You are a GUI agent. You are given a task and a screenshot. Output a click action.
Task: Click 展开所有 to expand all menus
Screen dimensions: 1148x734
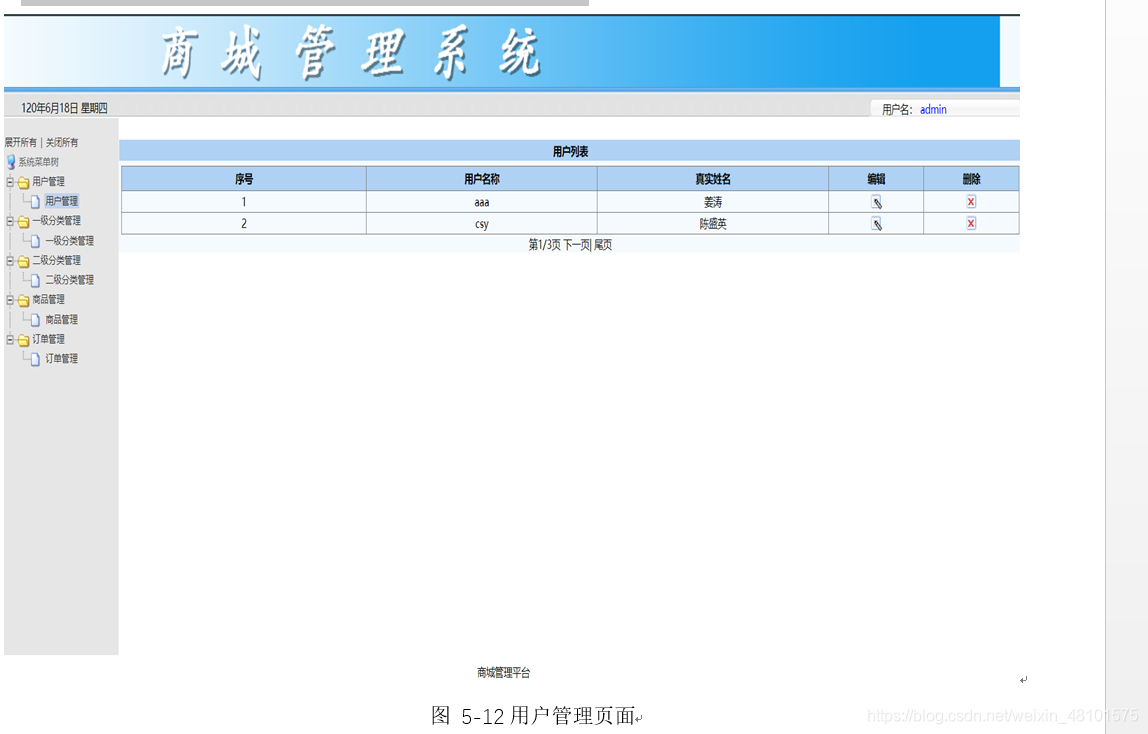click(x=20, y=142)
